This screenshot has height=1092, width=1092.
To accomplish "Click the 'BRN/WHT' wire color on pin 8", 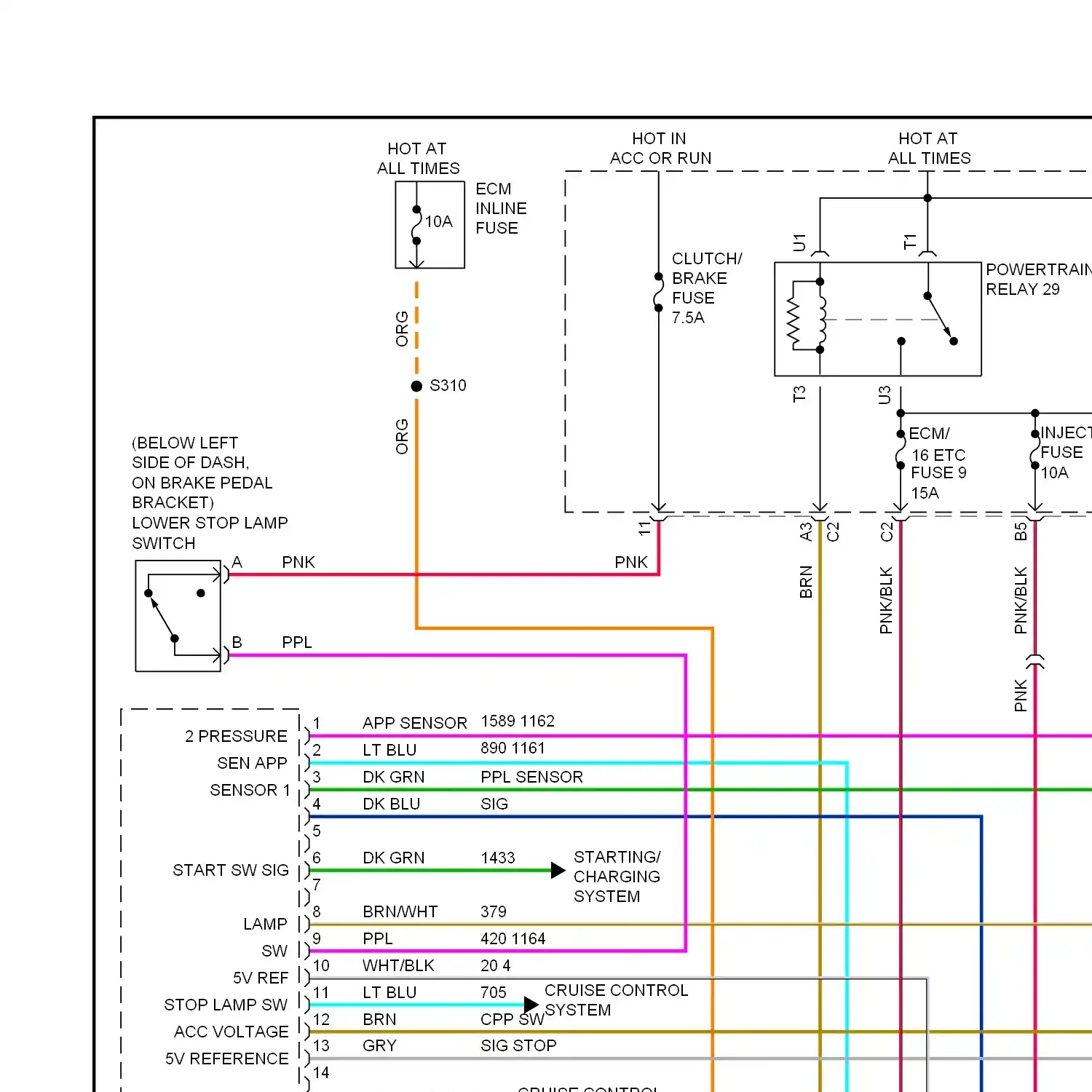I will click(400, 911).
